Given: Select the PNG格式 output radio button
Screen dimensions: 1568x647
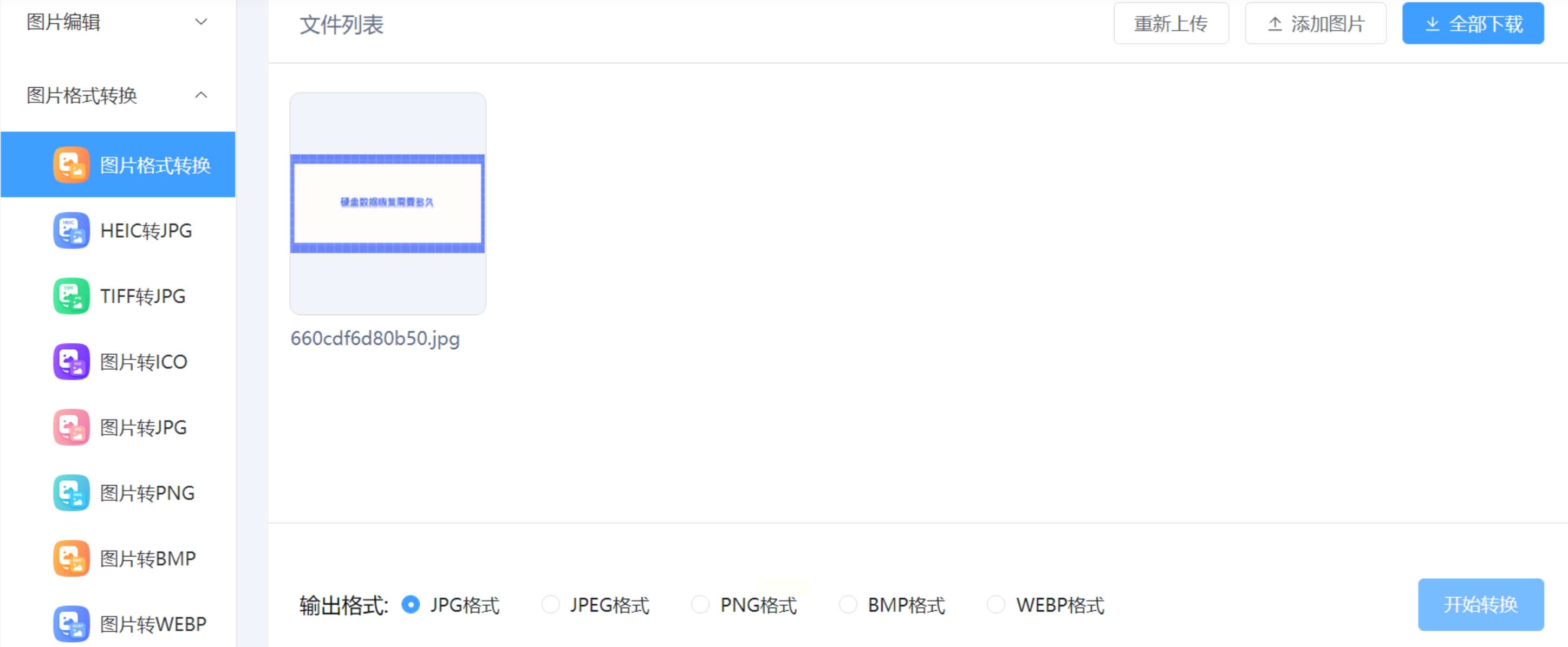Looking at the screenshot, I should point(700,604).
